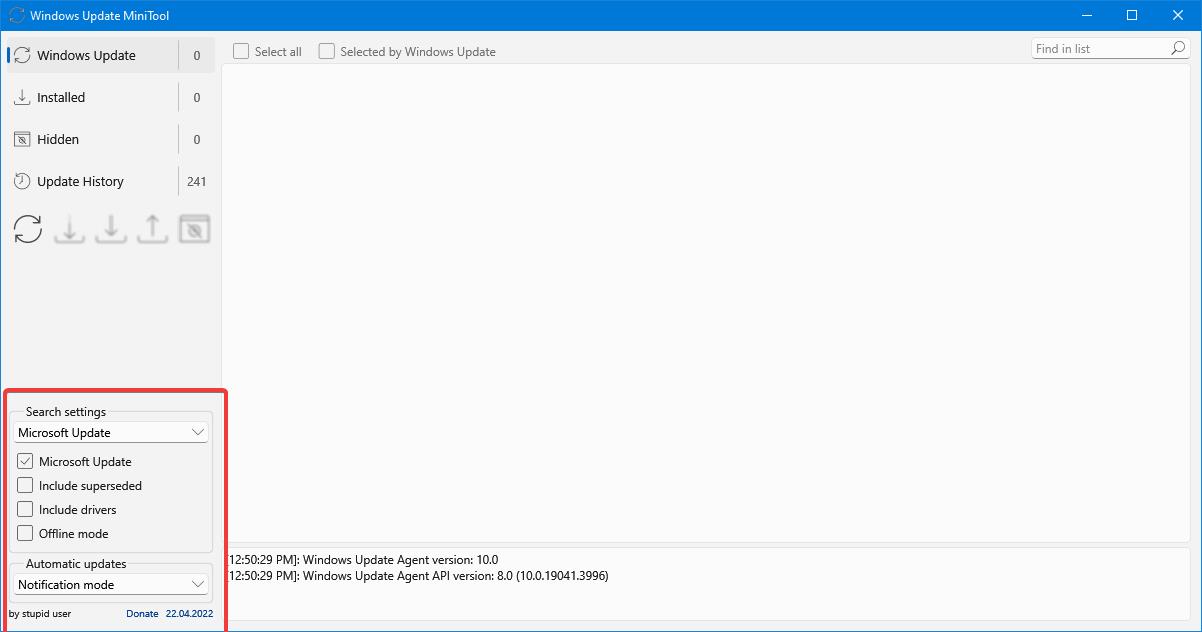The width and height of the screenshot is (1202, 632).
Task: Enable Offline mode checkbox
Action: click(25, 533)
